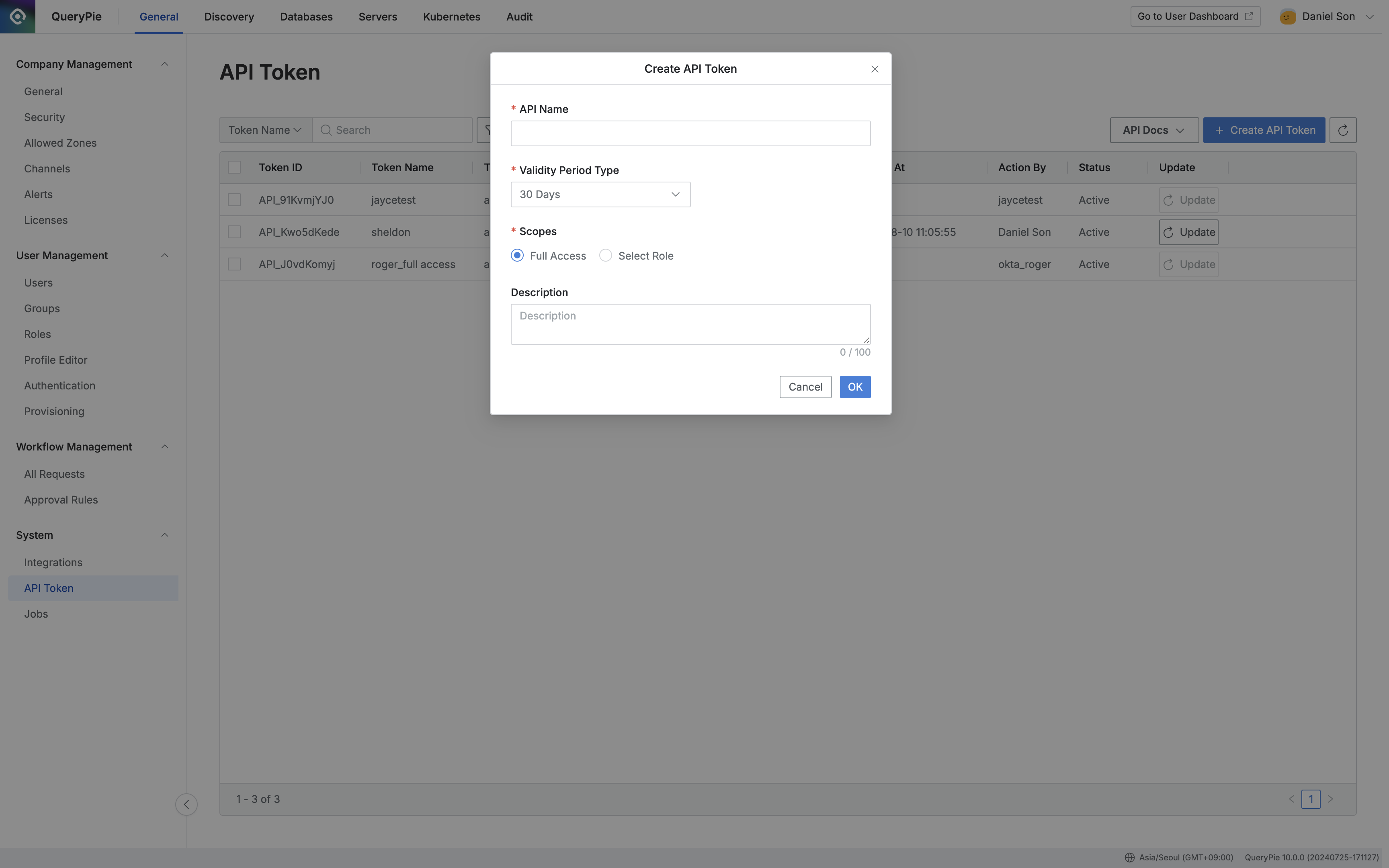
Task: Select the Full Access radio button
Action: pos(517,256)
